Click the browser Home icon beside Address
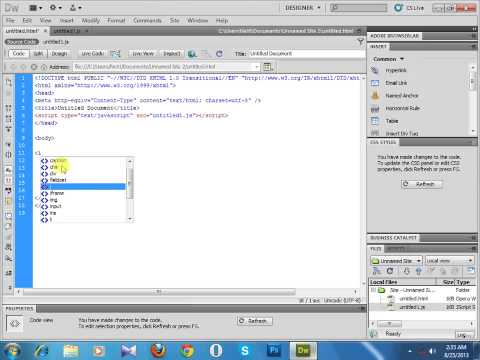 coord(43,67)
